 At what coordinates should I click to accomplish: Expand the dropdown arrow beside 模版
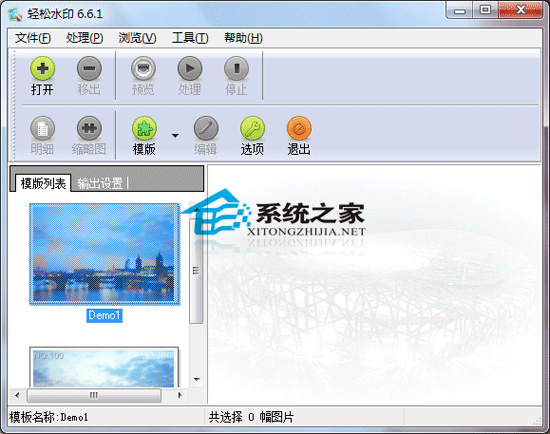click(x=175, y=135)
